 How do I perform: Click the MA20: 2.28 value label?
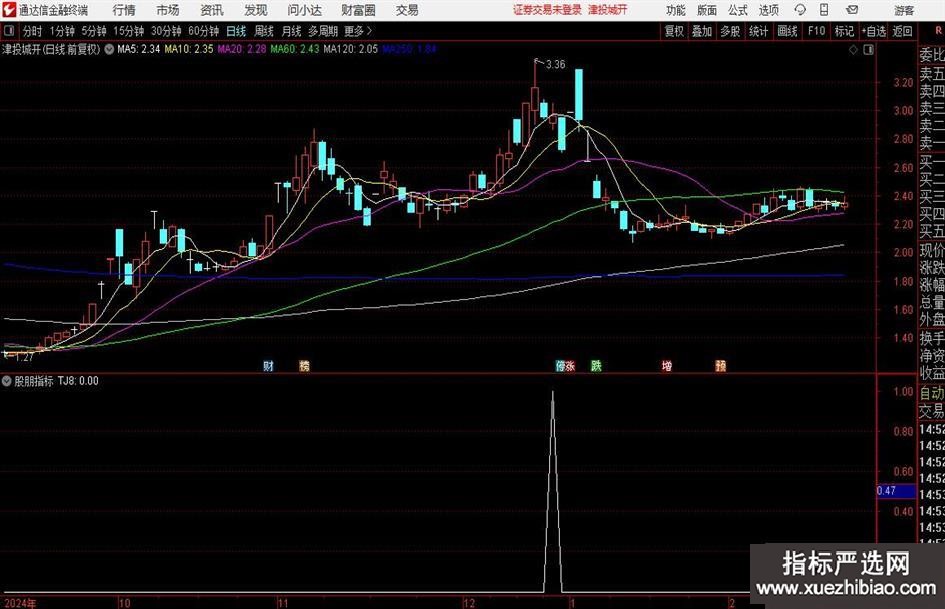[242, 49]
